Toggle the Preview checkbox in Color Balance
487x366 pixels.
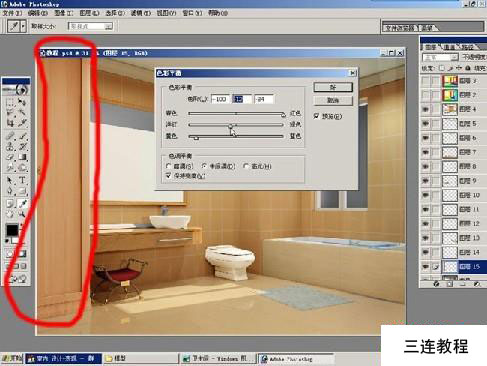(316, 116)
